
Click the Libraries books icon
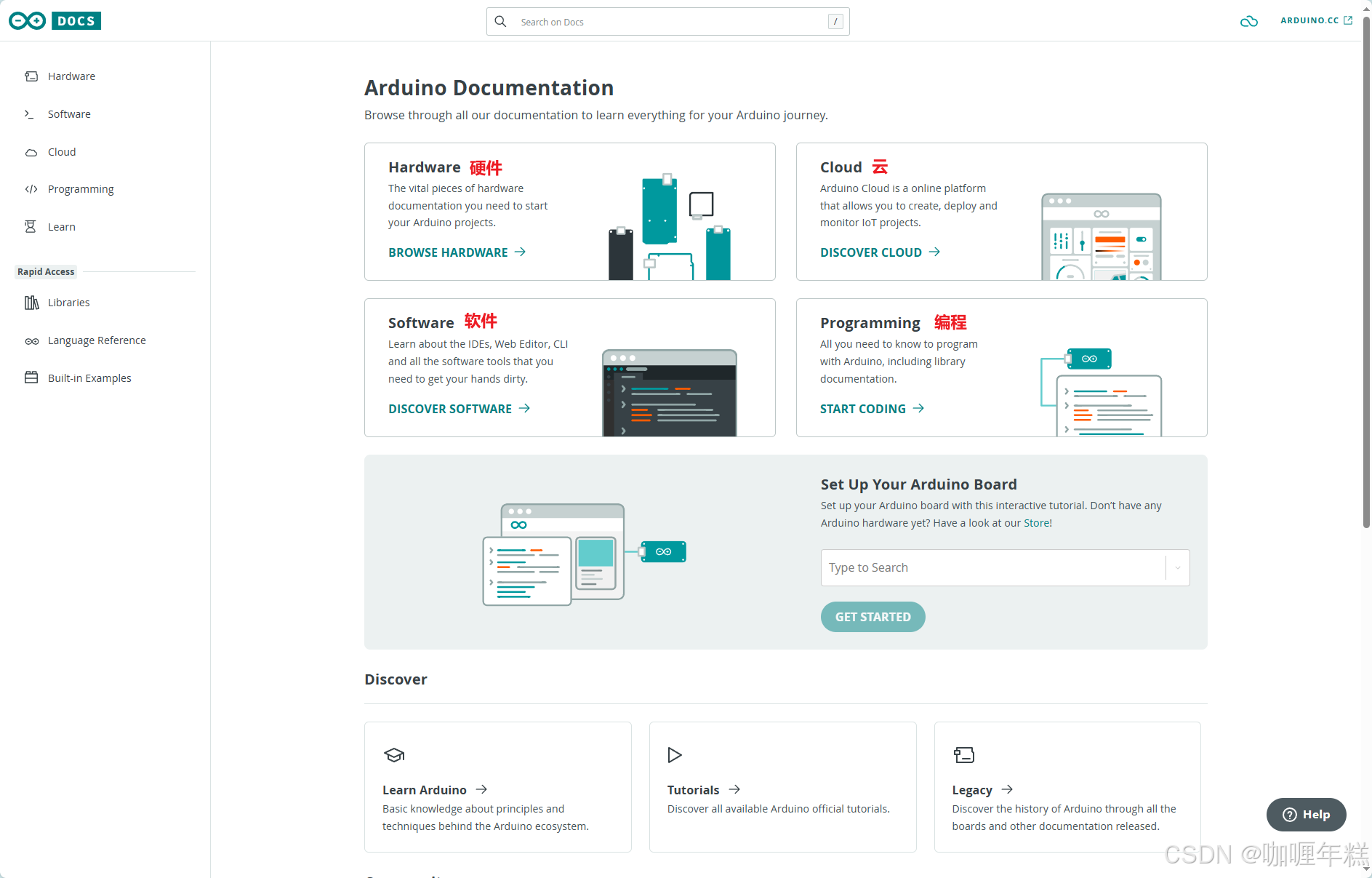(31, 303)
